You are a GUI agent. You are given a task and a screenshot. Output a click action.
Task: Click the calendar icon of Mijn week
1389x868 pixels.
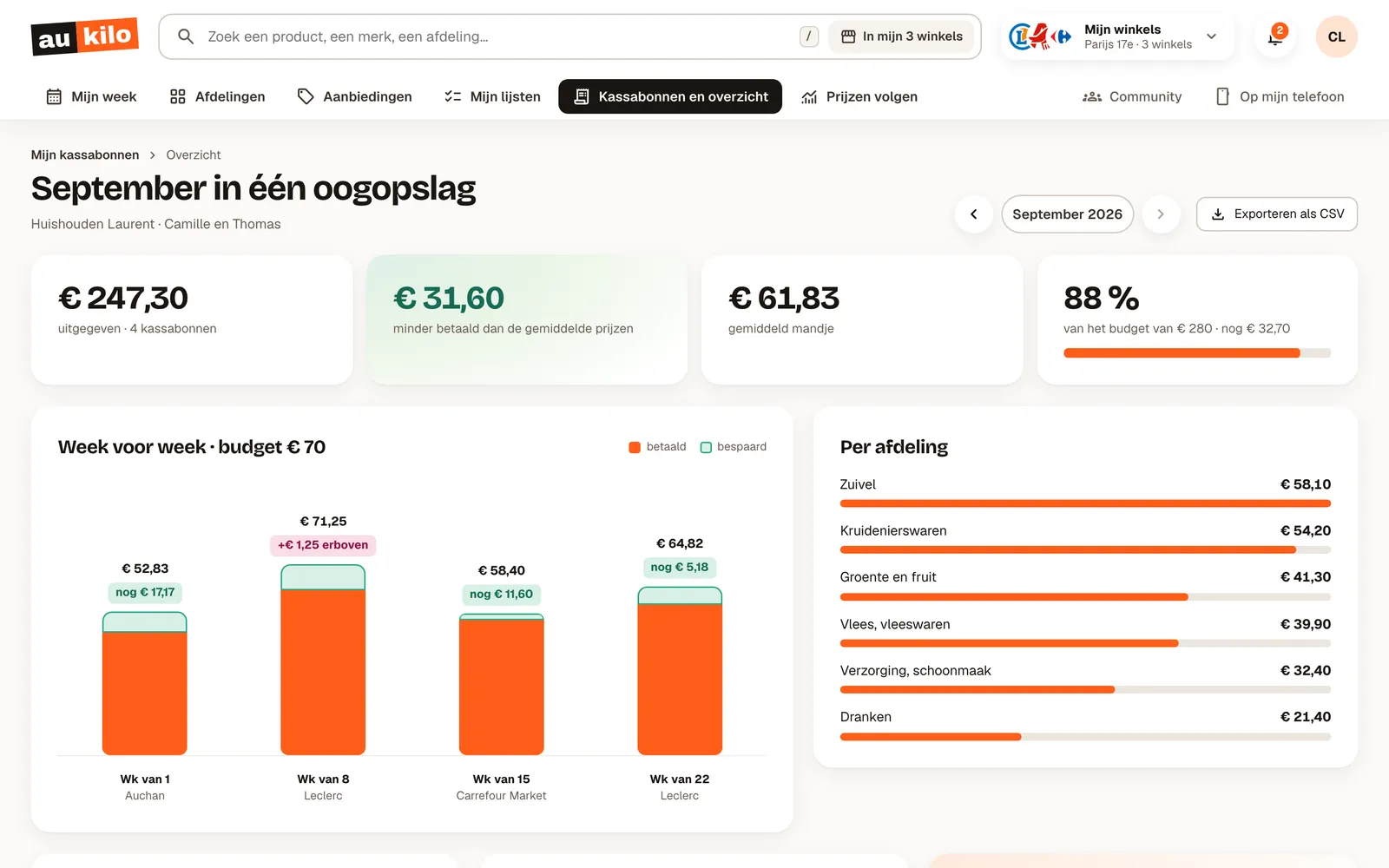pyautogui.click(x=54, y=96)
